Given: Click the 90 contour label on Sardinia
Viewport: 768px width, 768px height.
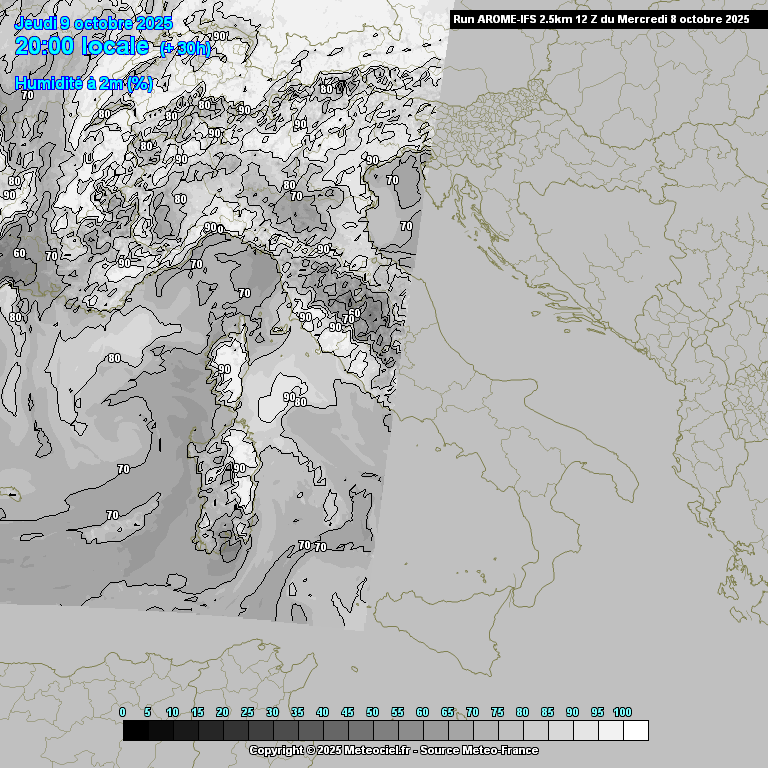Looking at the screenshot, I should click(239, 468).
